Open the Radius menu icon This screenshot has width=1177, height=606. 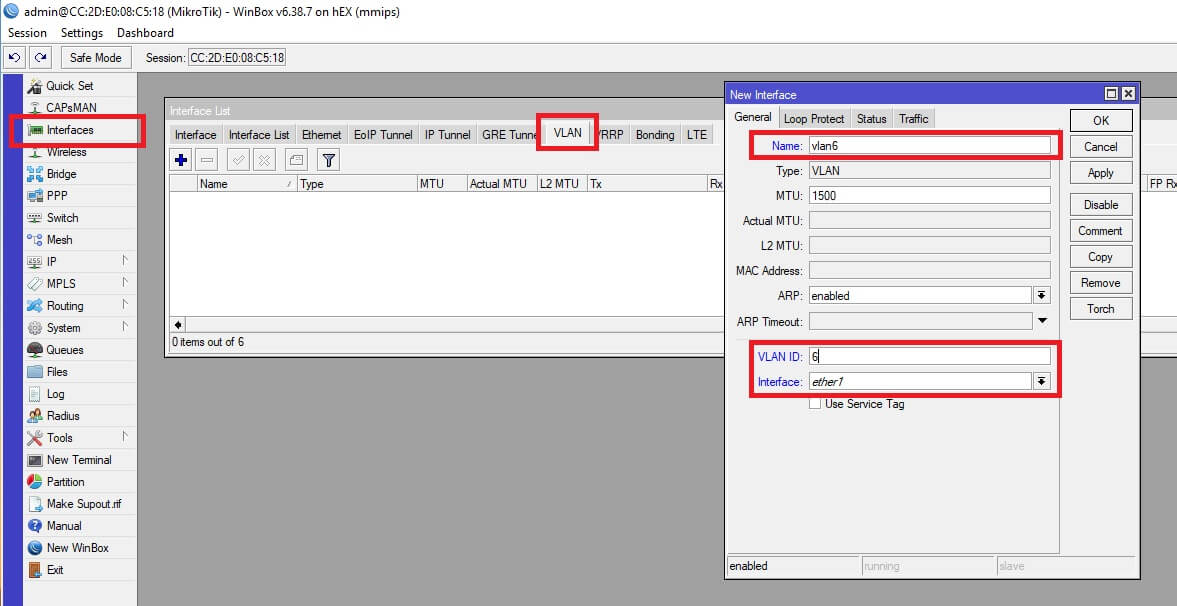click(35, 415)
